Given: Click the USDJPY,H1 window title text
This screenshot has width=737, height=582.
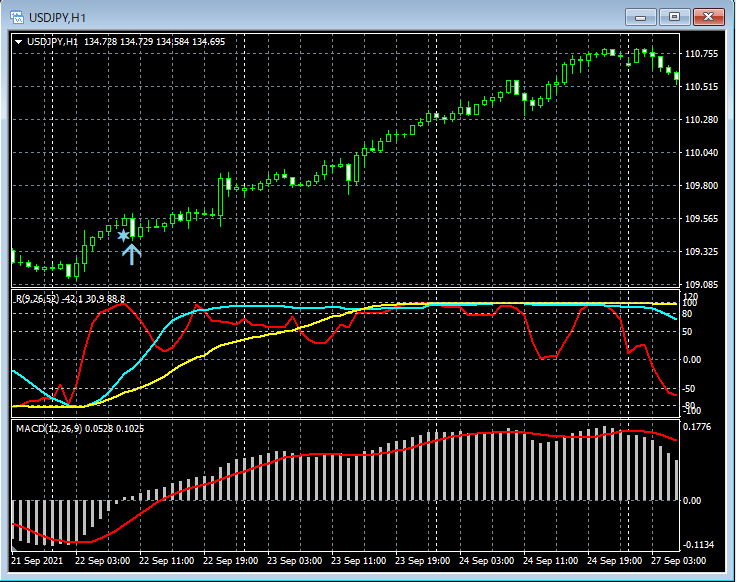Looking at the screenshot, I should pos(57,18).
